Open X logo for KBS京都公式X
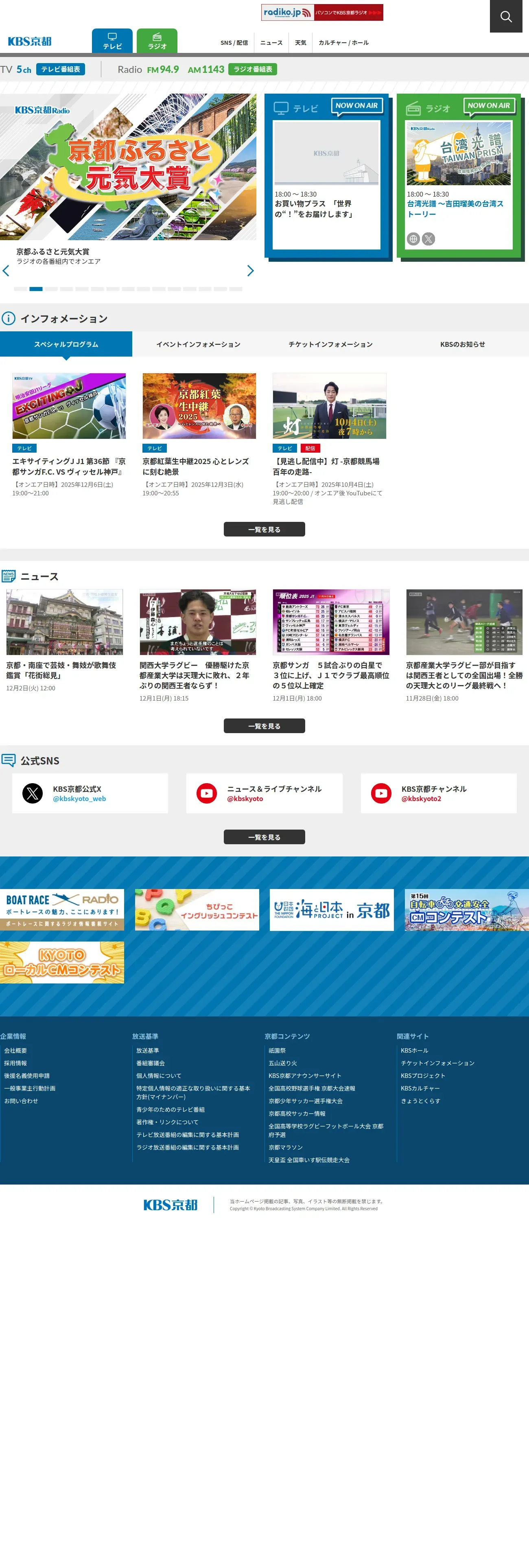529x1568 pixels. pyautogui.click(x=33, y=793)
